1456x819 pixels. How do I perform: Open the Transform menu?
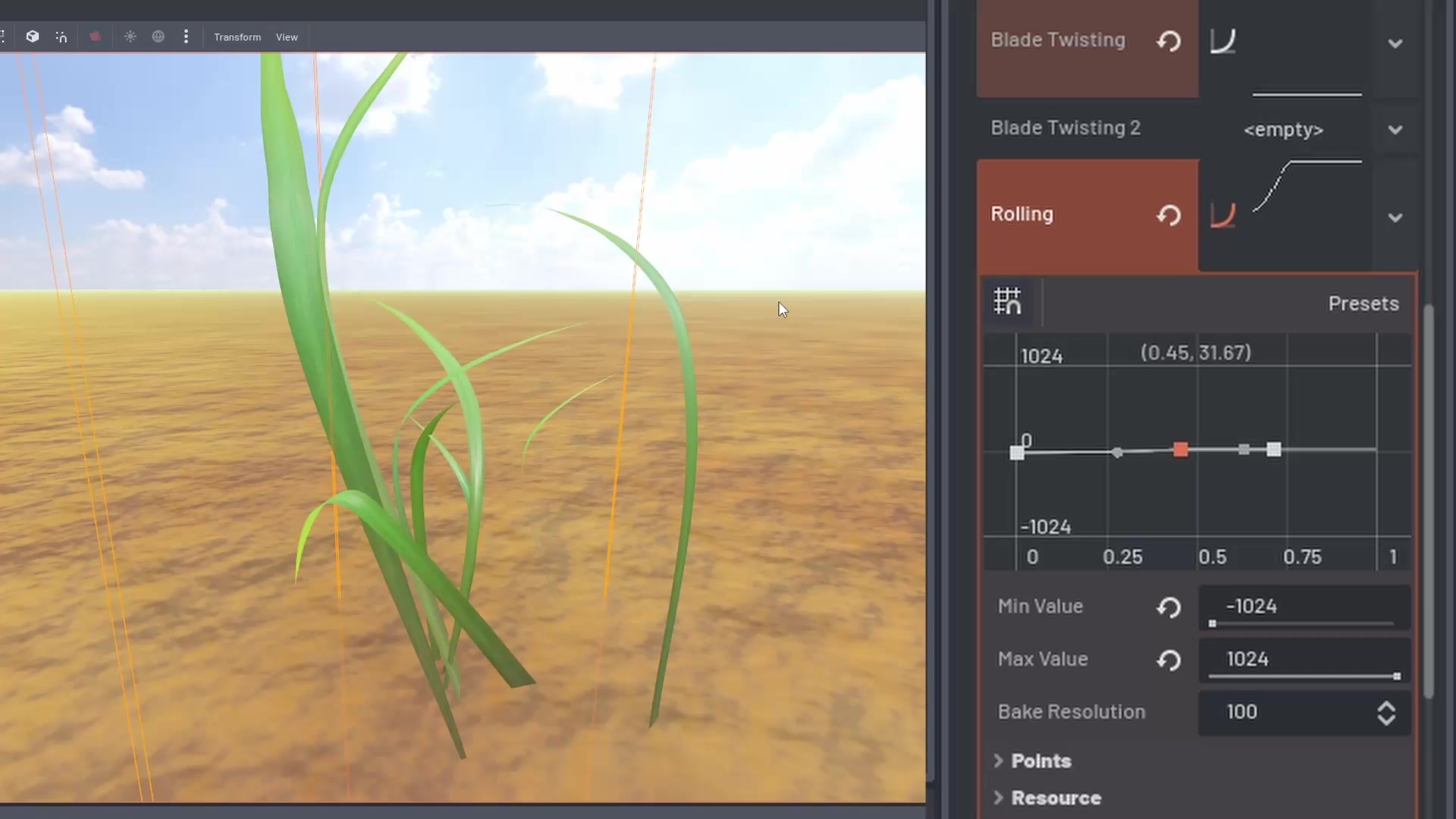tap(237, 37)
